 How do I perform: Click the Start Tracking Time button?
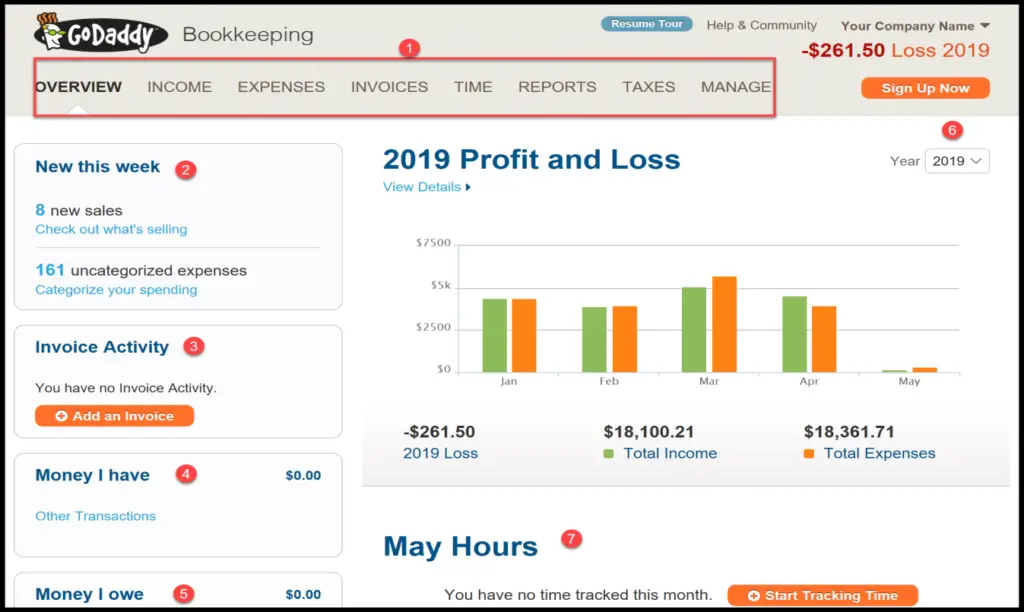point(823,596)
